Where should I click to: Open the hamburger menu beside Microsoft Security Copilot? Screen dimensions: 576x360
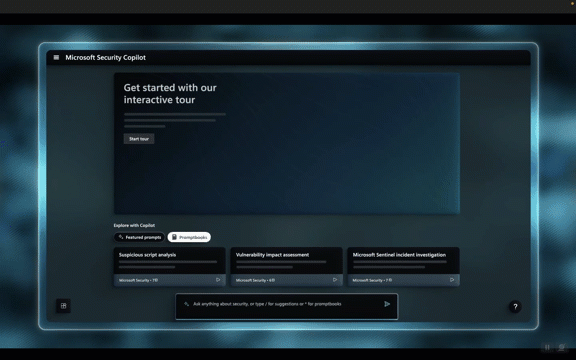point(56,57)
